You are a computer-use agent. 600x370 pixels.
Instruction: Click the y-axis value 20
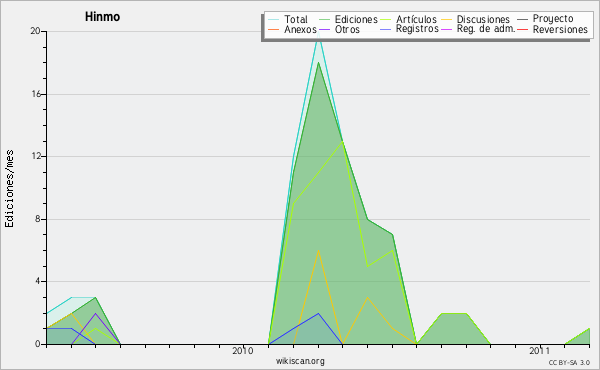click(x=35, y=31)
